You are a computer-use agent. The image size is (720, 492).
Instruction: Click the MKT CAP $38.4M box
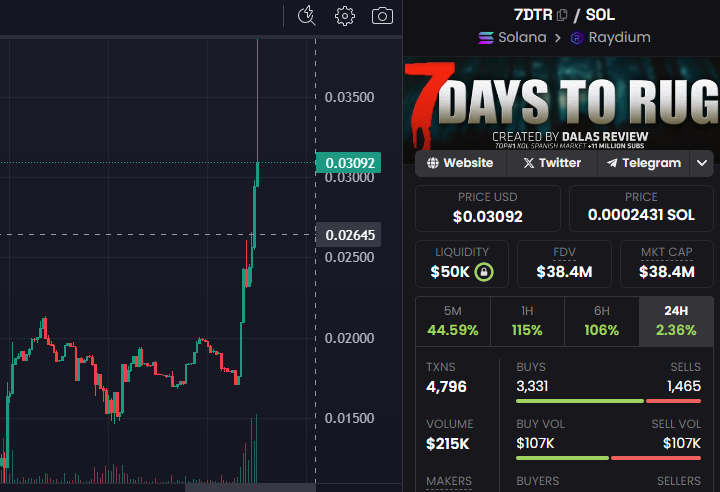coord(667,264)
